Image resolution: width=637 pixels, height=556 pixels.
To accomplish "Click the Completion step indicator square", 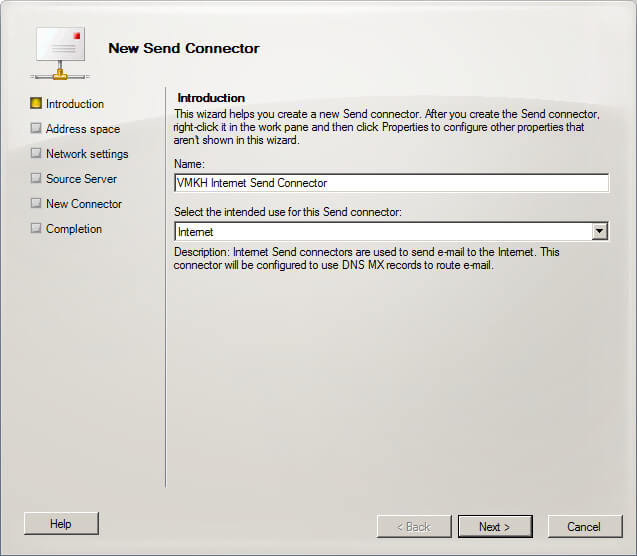I will pyautogui.click(x=36, y=228).
